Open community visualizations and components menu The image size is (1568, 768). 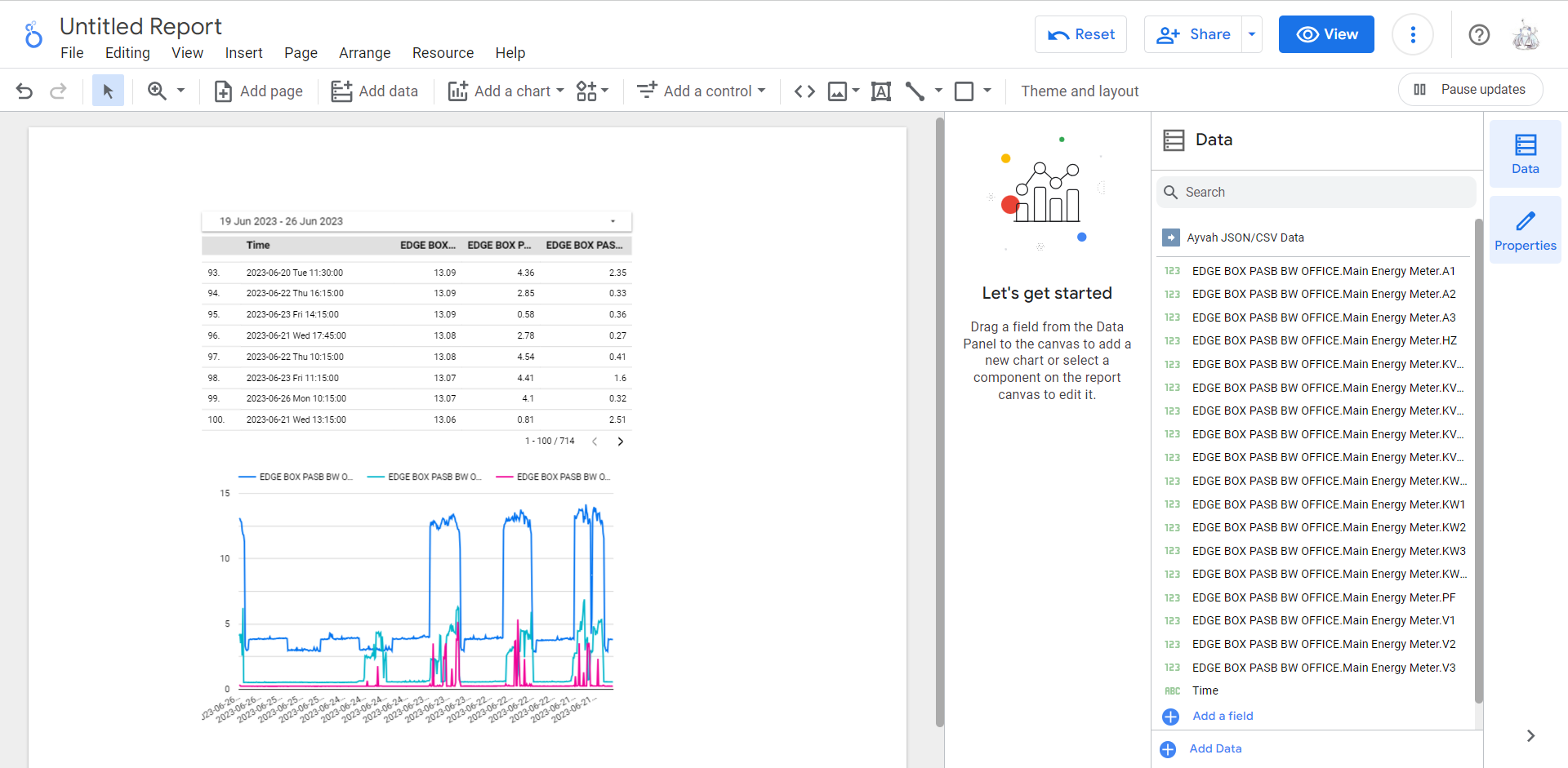point(592,91)
